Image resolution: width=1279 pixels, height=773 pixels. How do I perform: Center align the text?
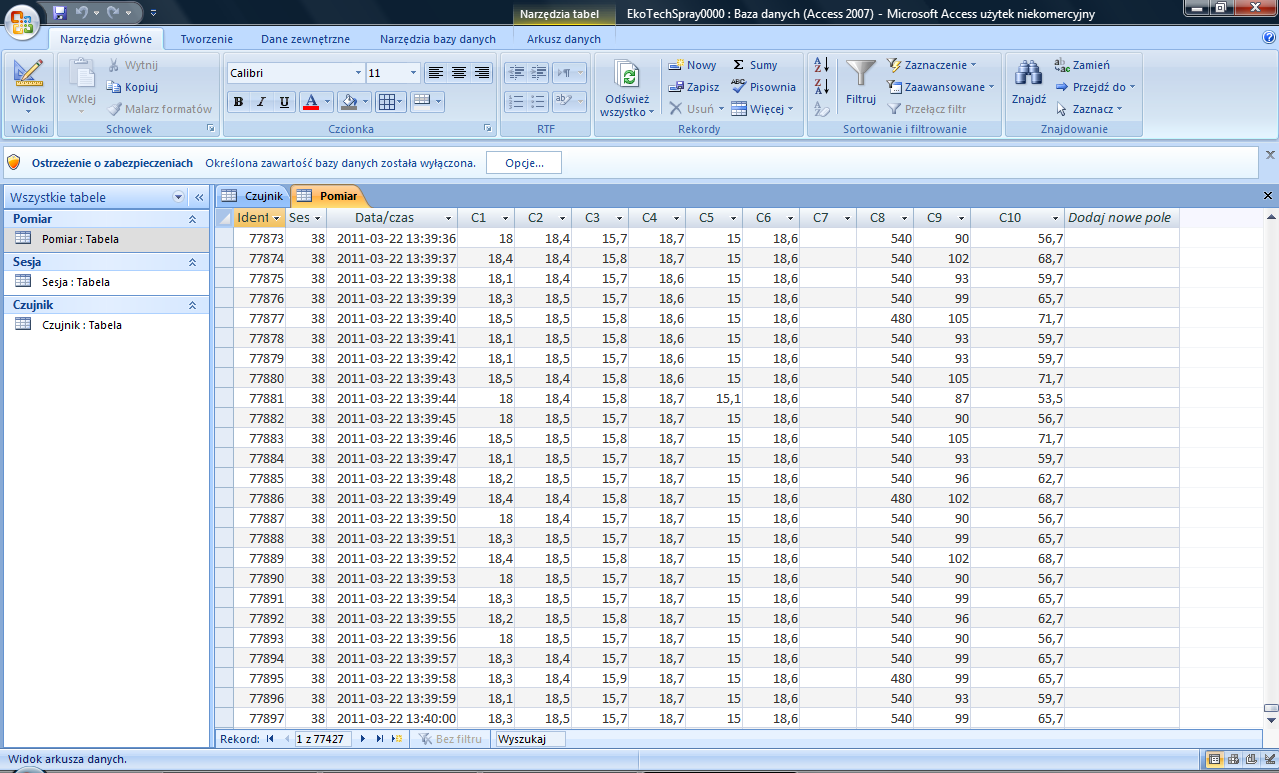tap(459, 72)
